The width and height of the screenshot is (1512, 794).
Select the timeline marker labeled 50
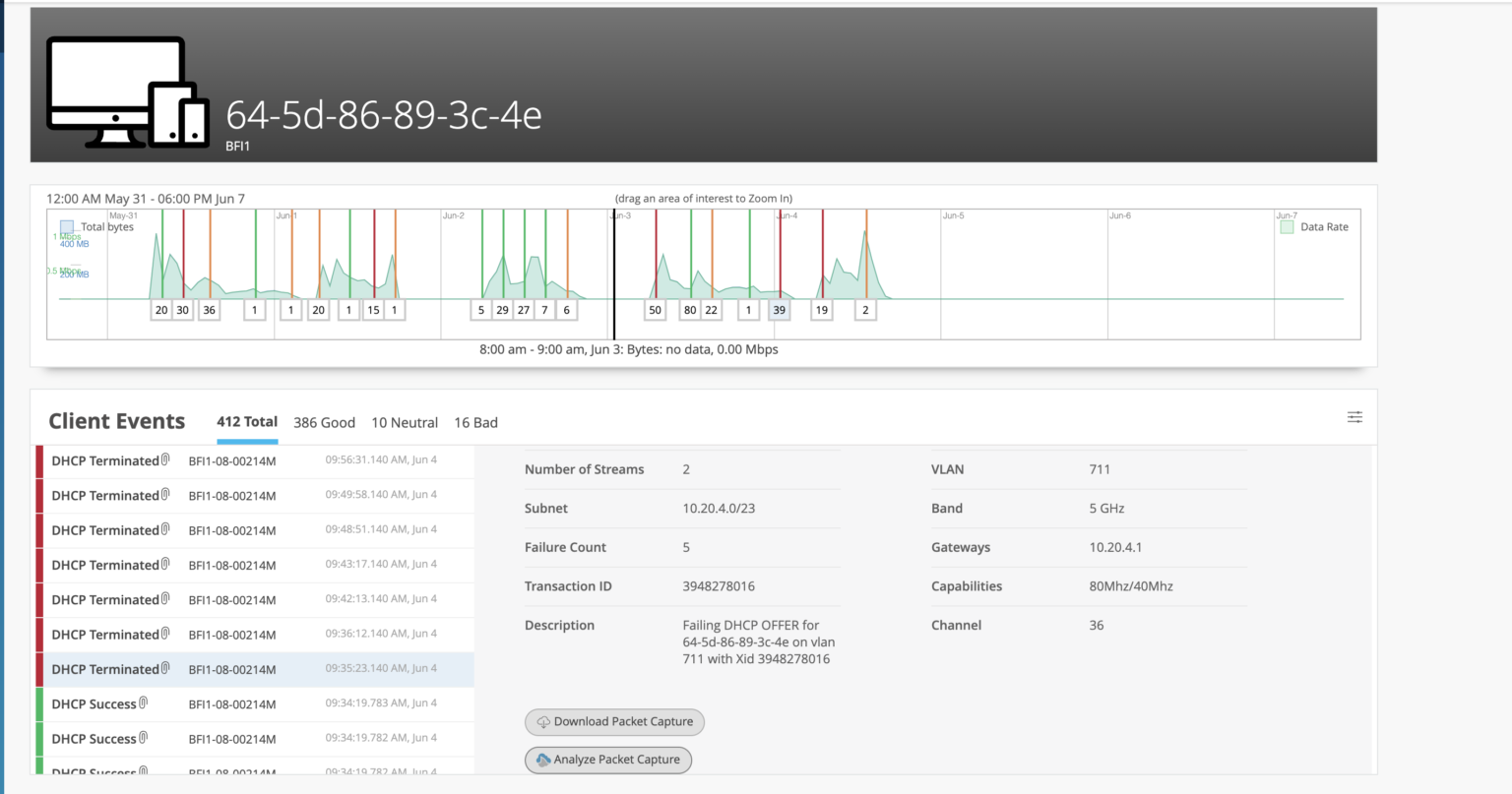655,309
